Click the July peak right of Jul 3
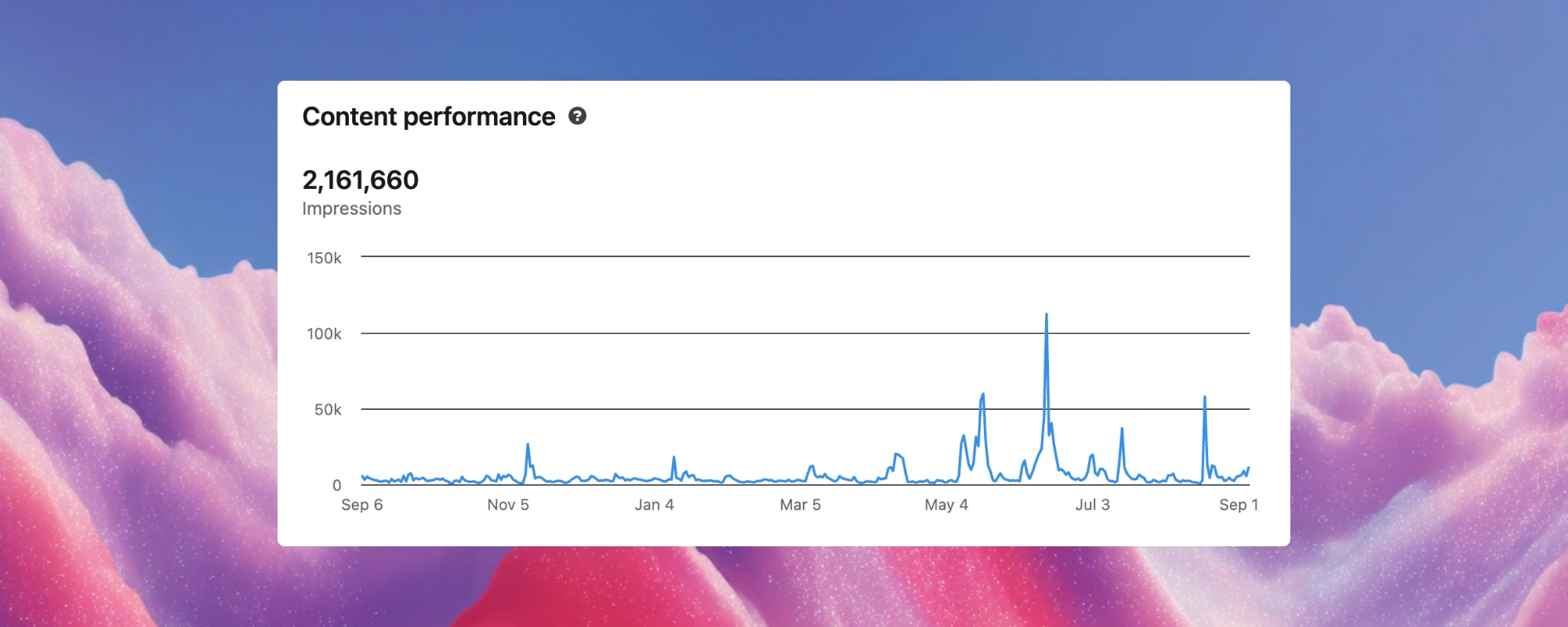1568x627 pixels. [x=1122, y=429]
